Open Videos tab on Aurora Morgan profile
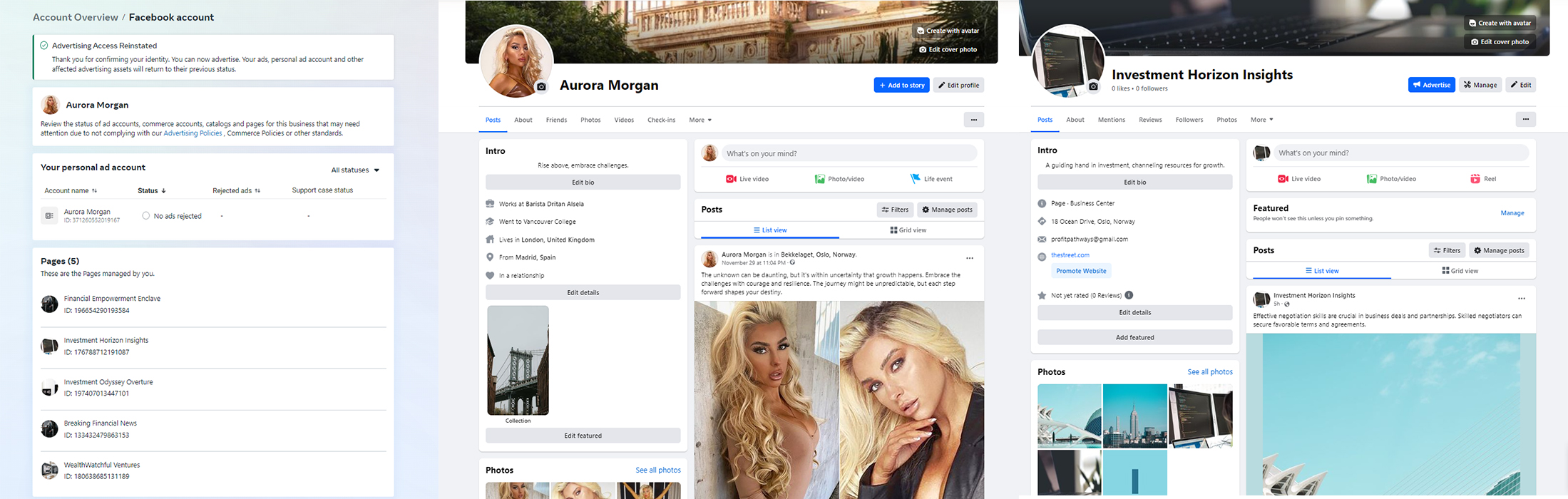This screenshot has height=499, width=1568. (624, 120)
